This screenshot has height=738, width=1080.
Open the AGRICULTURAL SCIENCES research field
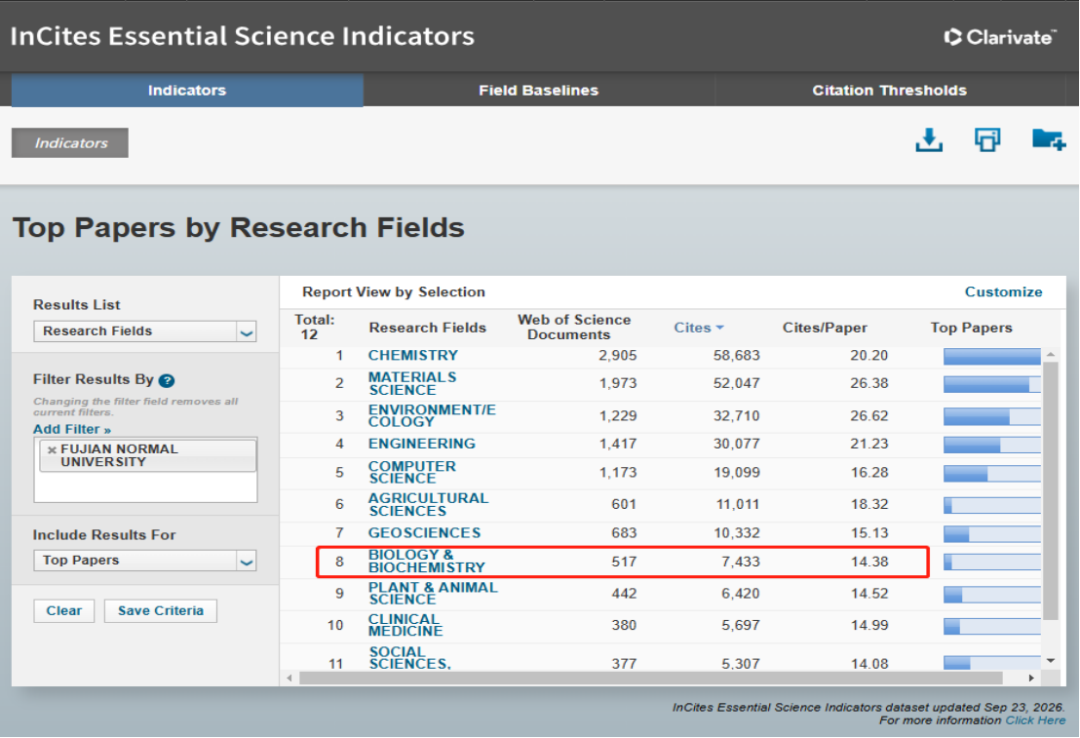(428, 504)
